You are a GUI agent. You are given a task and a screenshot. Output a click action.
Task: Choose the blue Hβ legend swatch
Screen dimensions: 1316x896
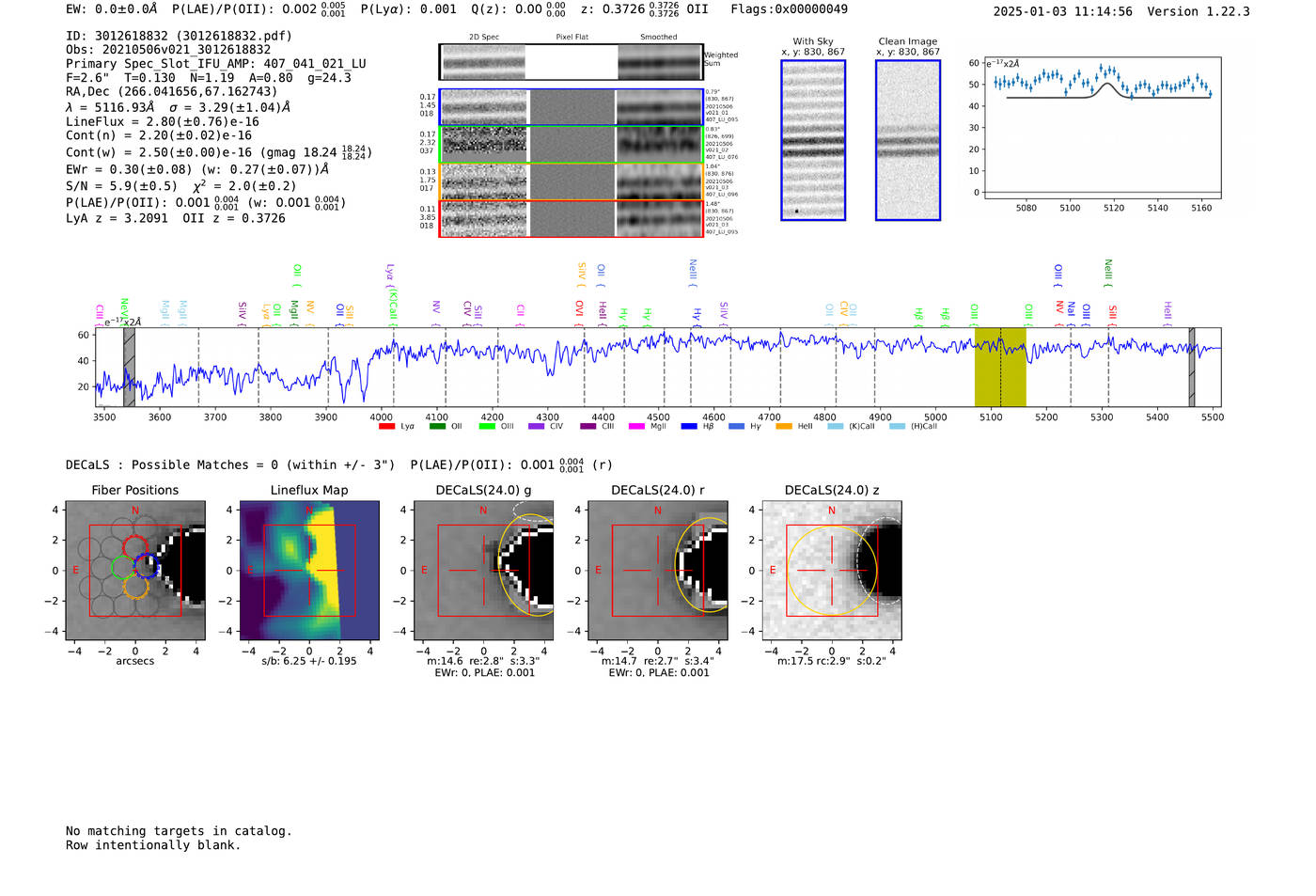tap(689, 427)
